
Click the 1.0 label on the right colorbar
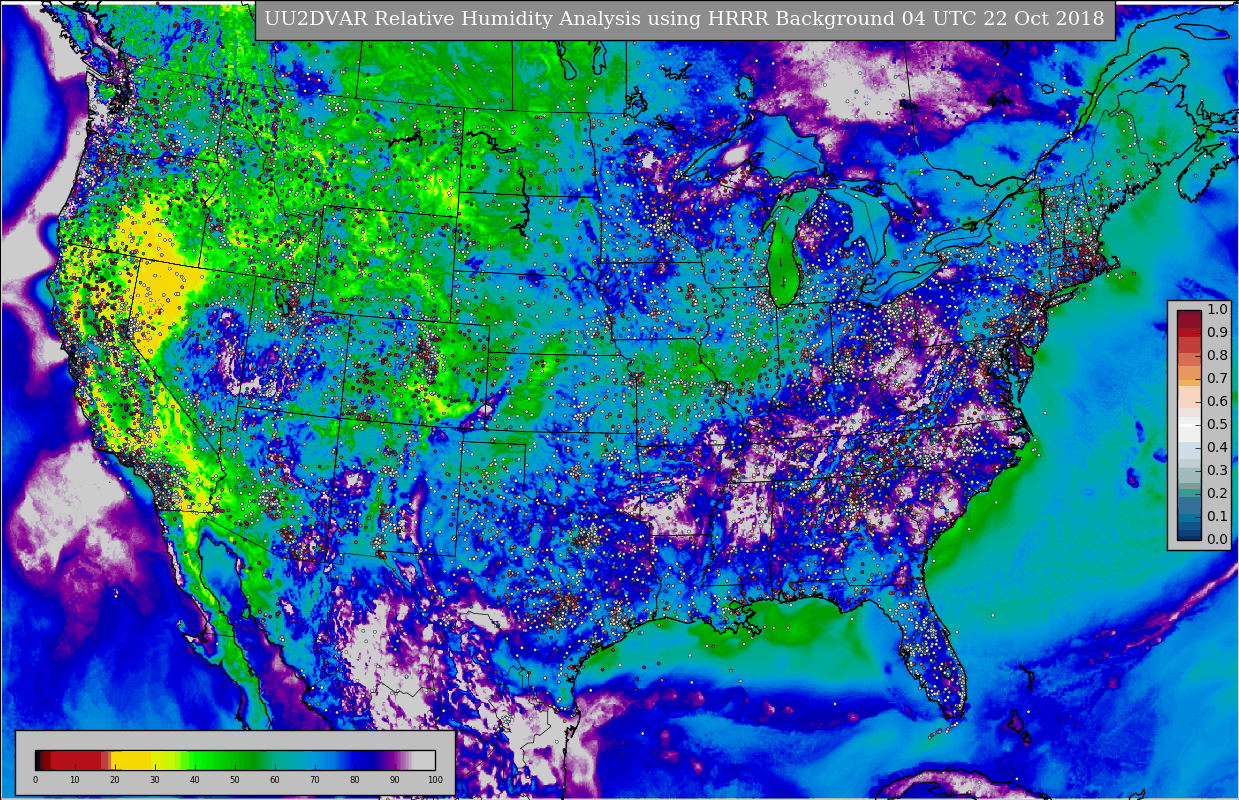[1217, 310]
